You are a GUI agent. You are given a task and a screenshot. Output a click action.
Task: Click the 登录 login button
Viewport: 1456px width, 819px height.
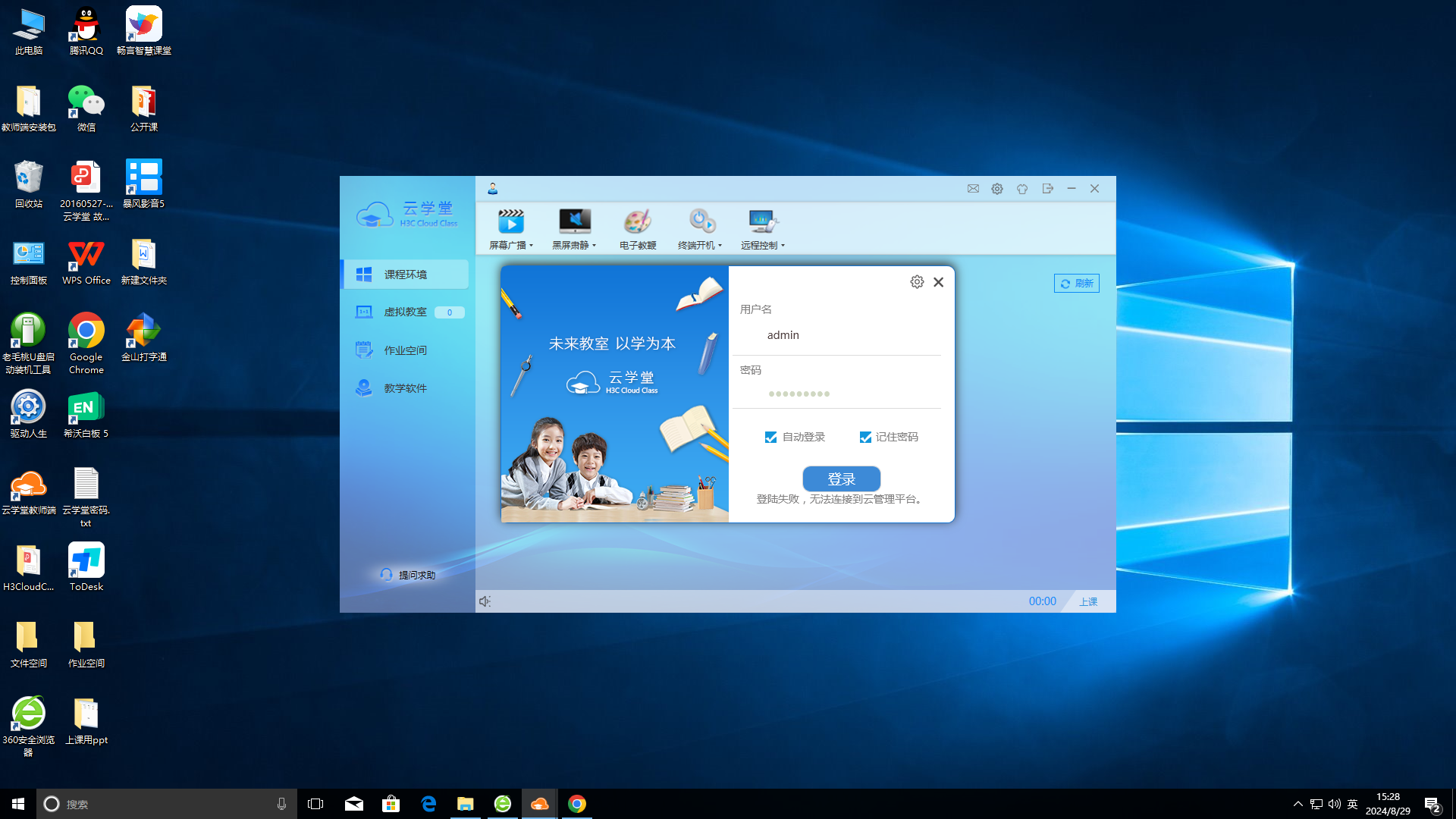click(841, 479)
